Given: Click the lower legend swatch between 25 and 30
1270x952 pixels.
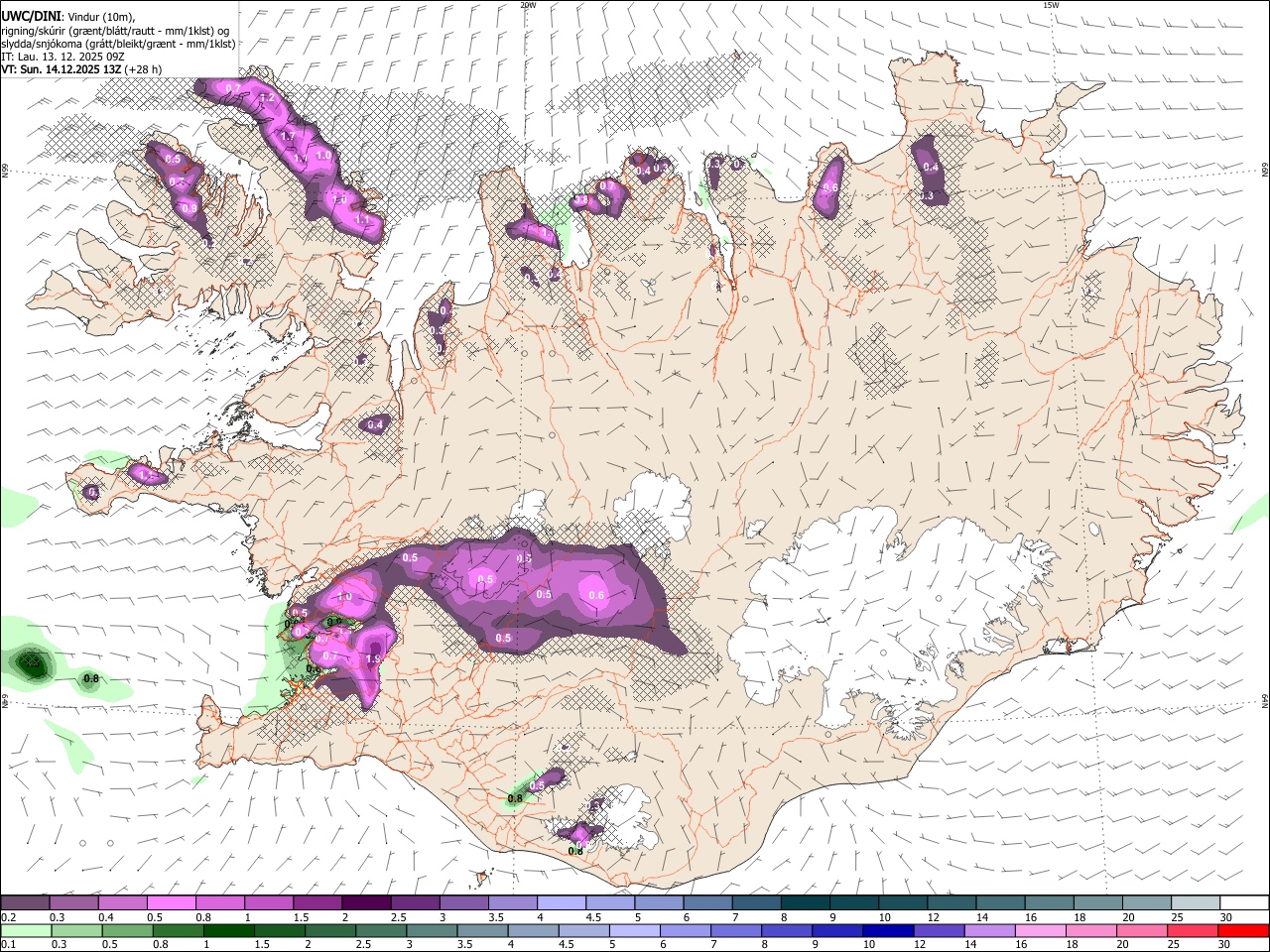Looking at the screenshot, I should pos(1196,930).
